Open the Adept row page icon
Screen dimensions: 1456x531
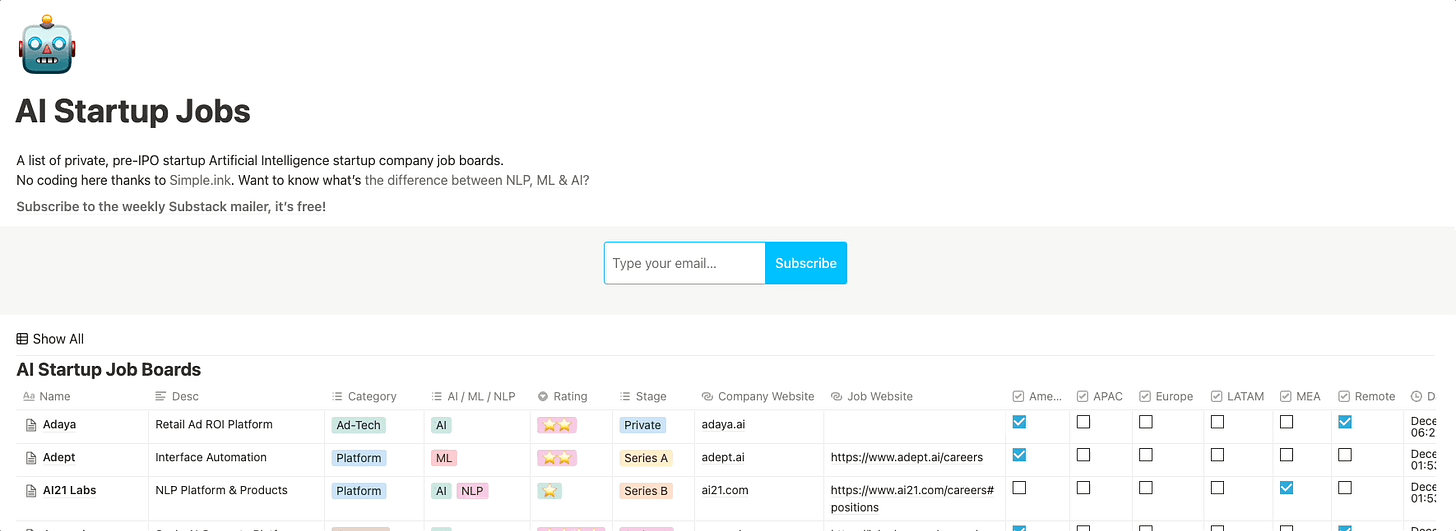[31, 458]
